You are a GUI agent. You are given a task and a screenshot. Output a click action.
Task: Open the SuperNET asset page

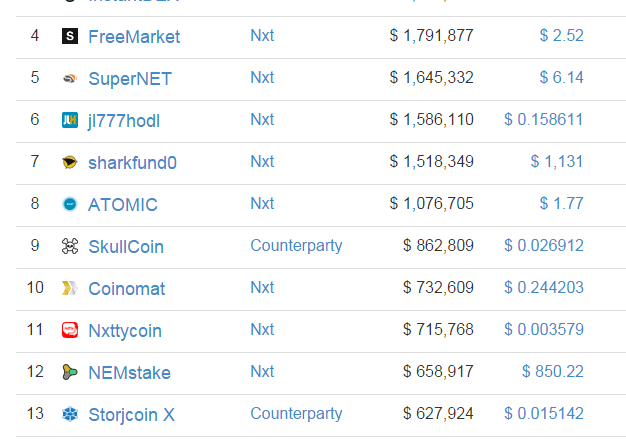click(x=130, y=79)
